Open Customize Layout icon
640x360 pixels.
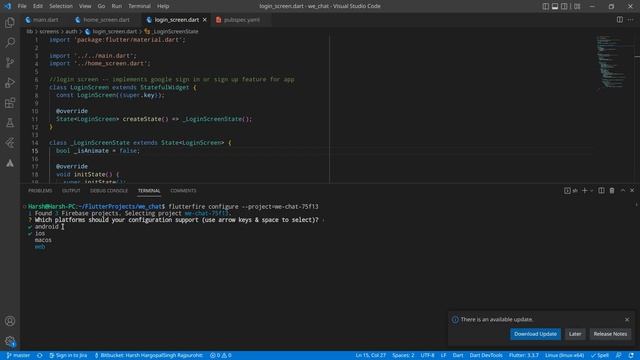(577, 6)
